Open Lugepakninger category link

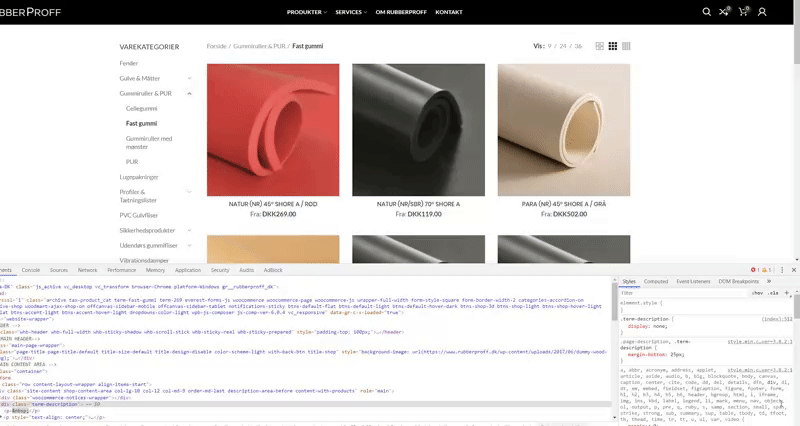click(x=139, y=177)
